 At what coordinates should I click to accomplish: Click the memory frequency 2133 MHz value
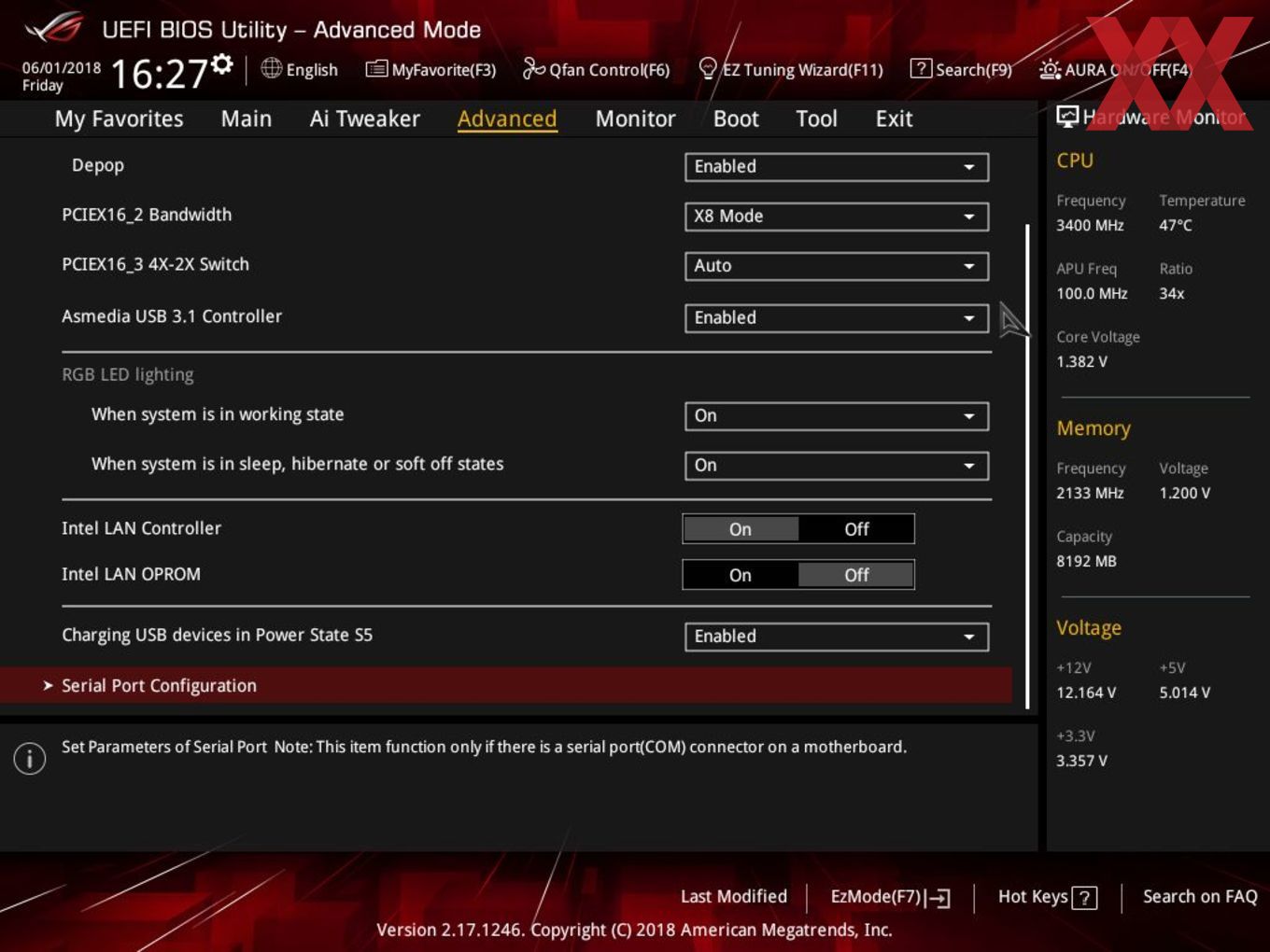click(1090, 493)
